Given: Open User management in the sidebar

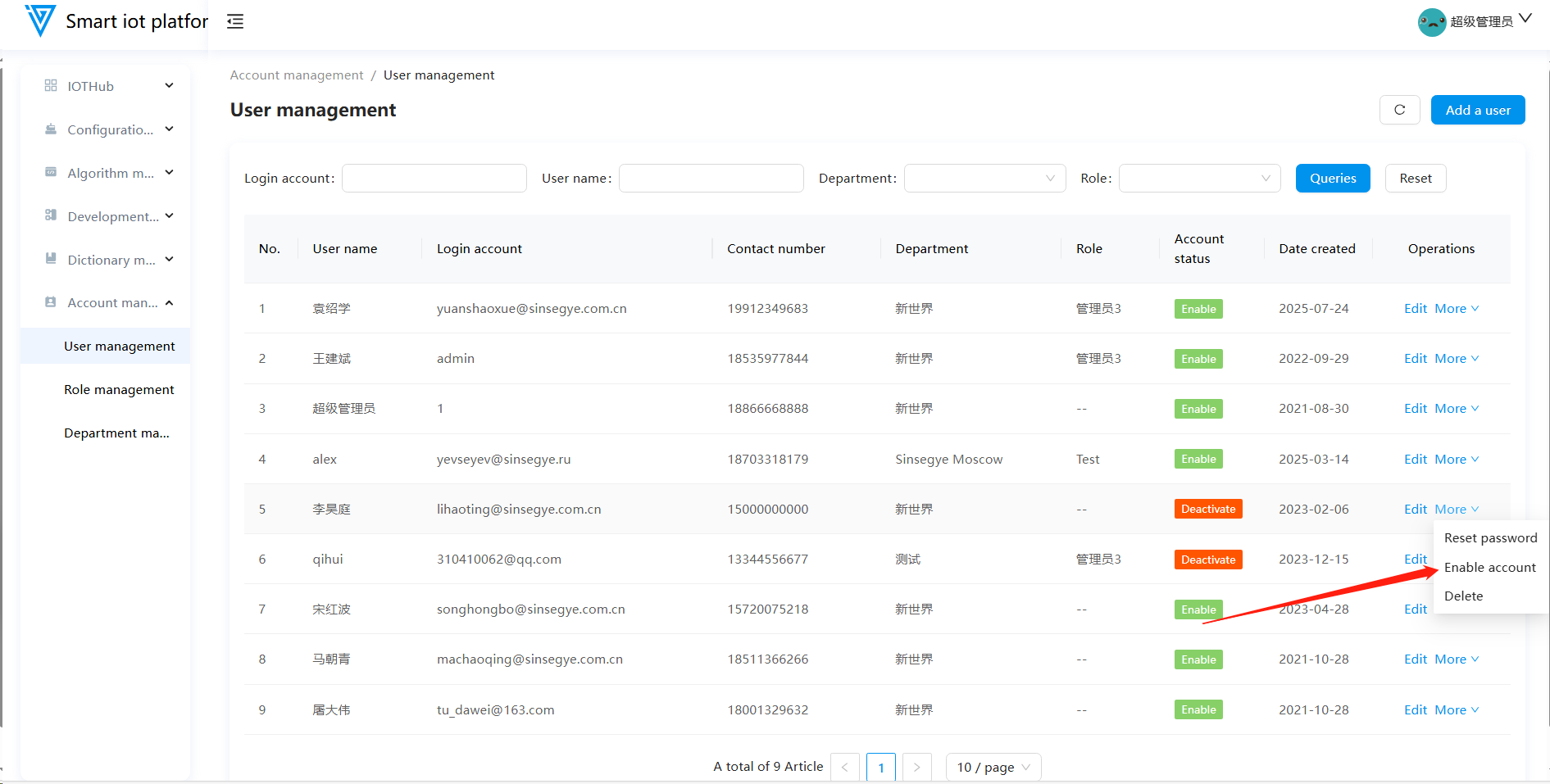Looking at the screenshot, I should tap(105, 346).
